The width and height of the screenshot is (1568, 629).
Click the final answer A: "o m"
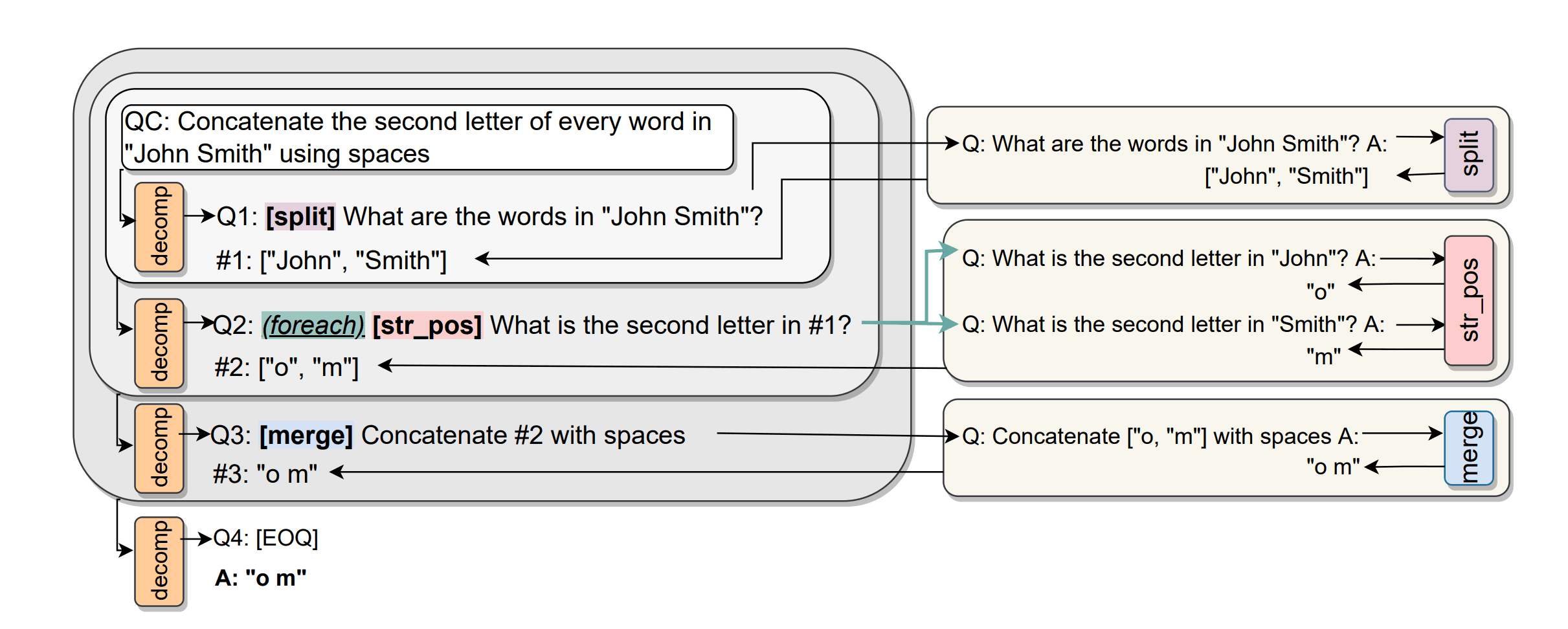[x=261, y=578]
